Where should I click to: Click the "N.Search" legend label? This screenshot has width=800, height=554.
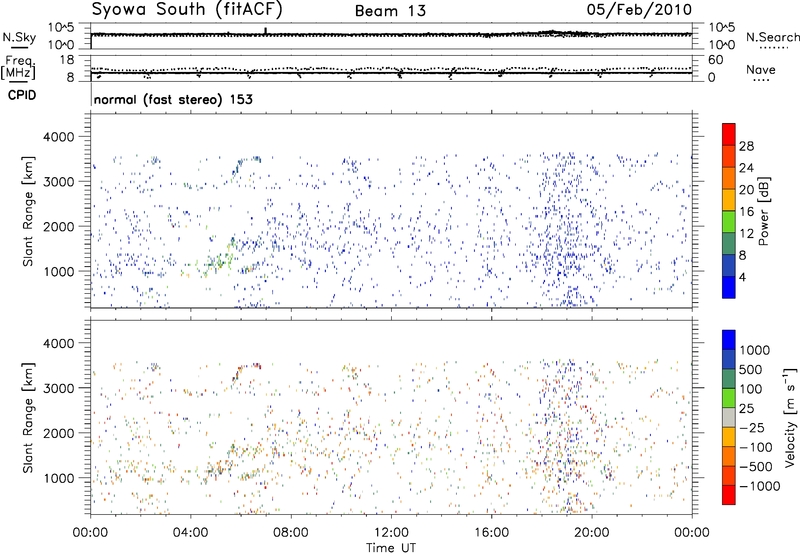point(772,37)
